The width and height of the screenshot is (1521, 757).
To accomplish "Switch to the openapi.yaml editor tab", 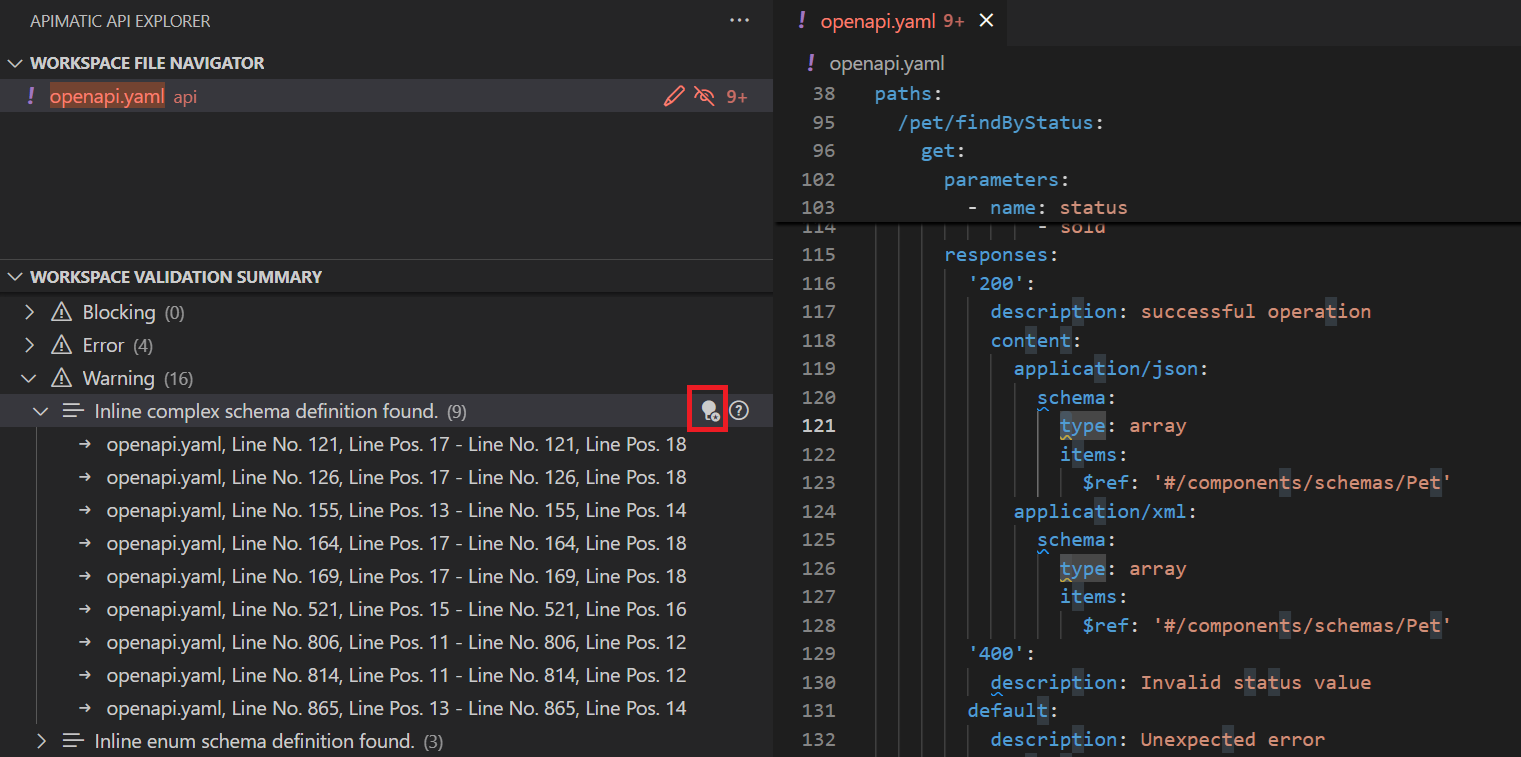I will (x=891, y=20).
